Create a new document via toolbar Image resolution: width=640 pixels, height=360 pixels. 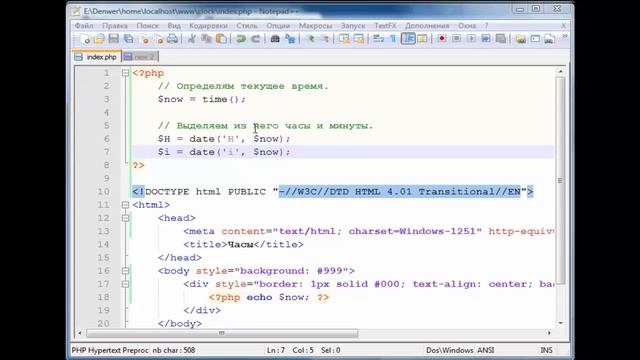84,39
